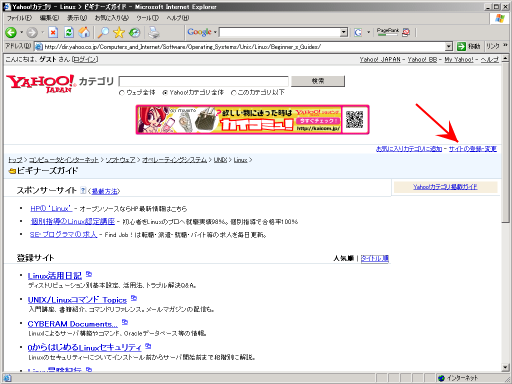Select the ウェブ全体 radio button
Viewport: 512px width, 384px height.
(122, 93)
